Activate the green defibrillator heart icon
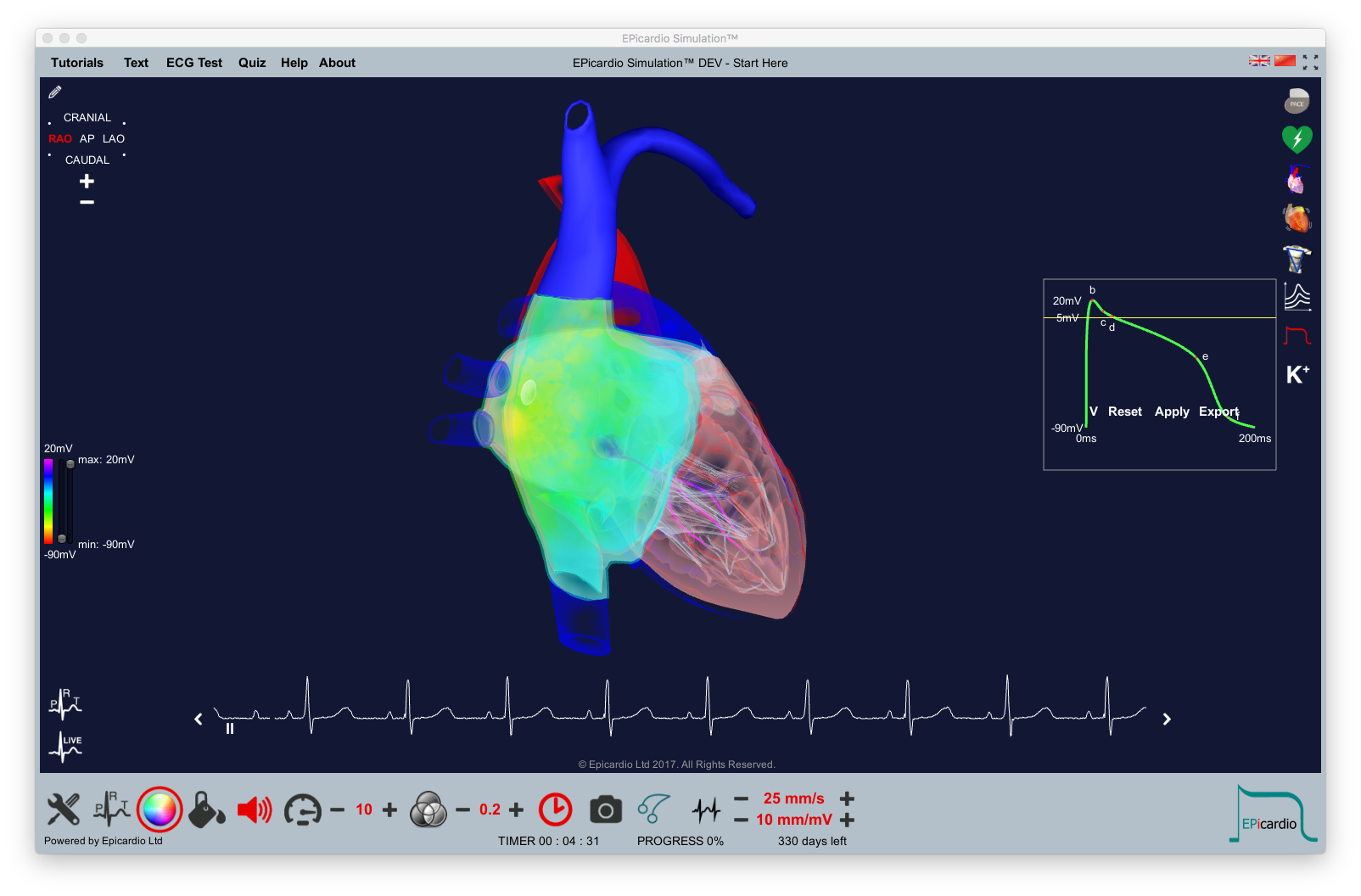 (x=1297, y=139)
